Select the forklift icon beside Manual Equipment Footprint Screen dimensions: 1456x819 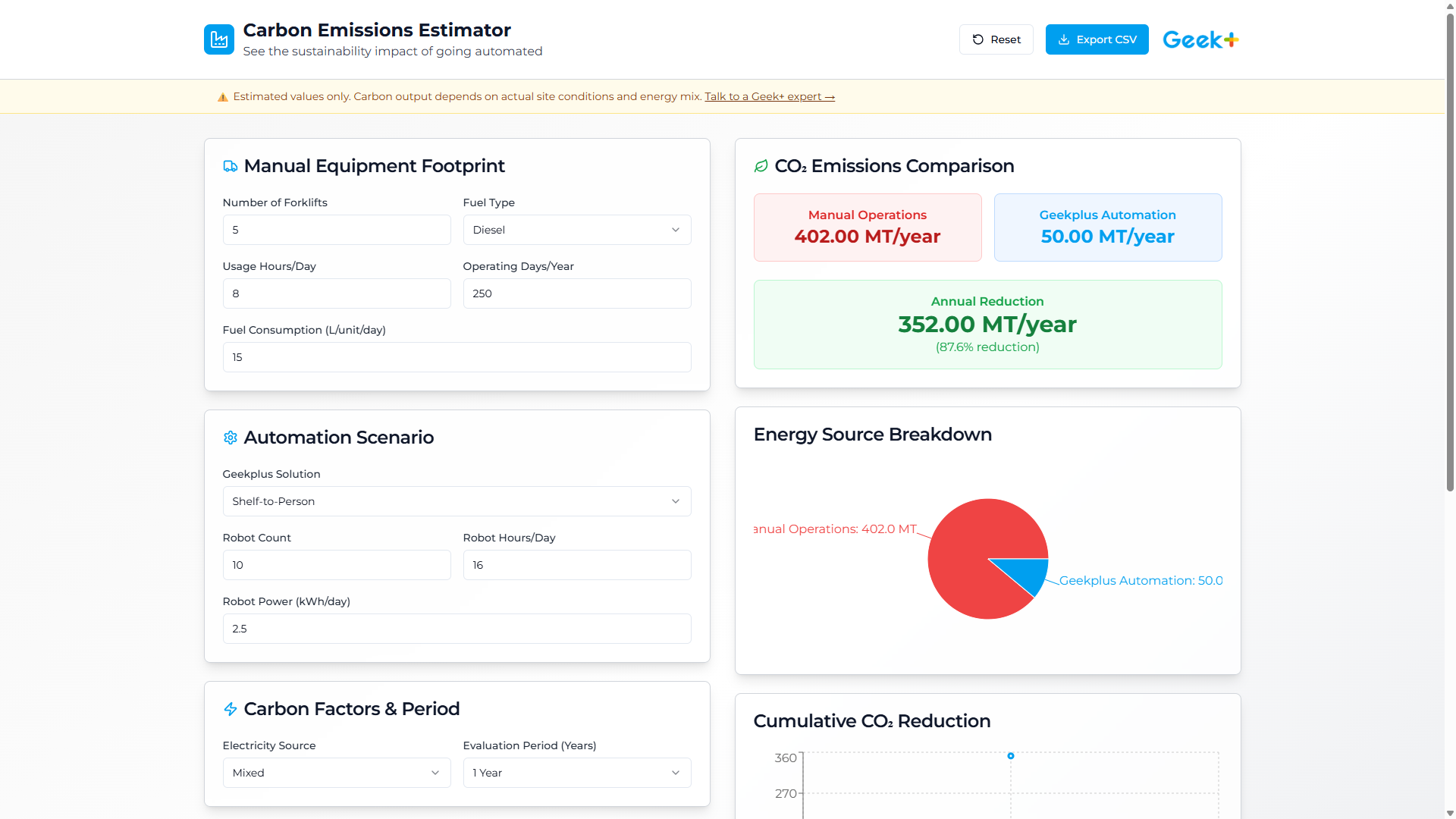click(230, 166)
